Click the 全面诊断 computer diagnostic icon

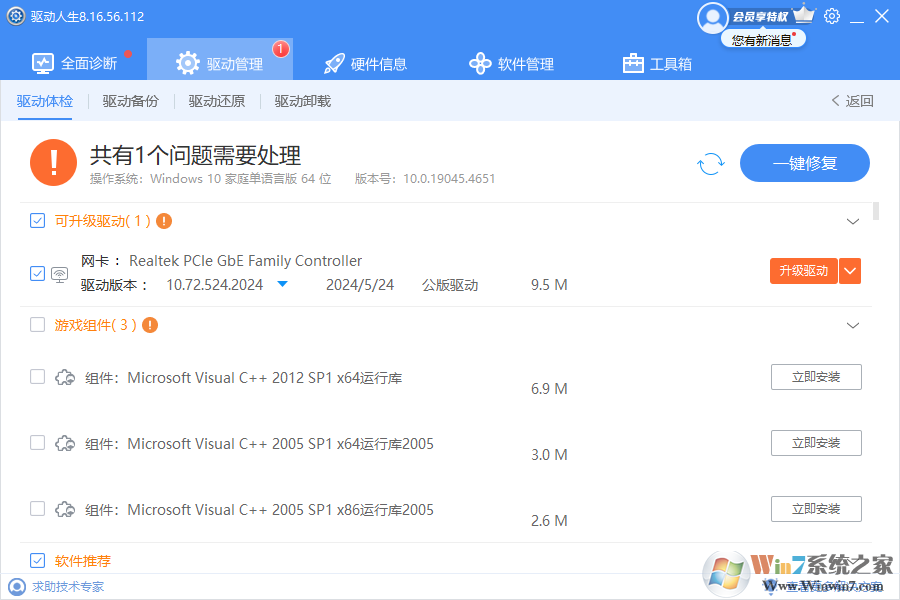point(42,62)
